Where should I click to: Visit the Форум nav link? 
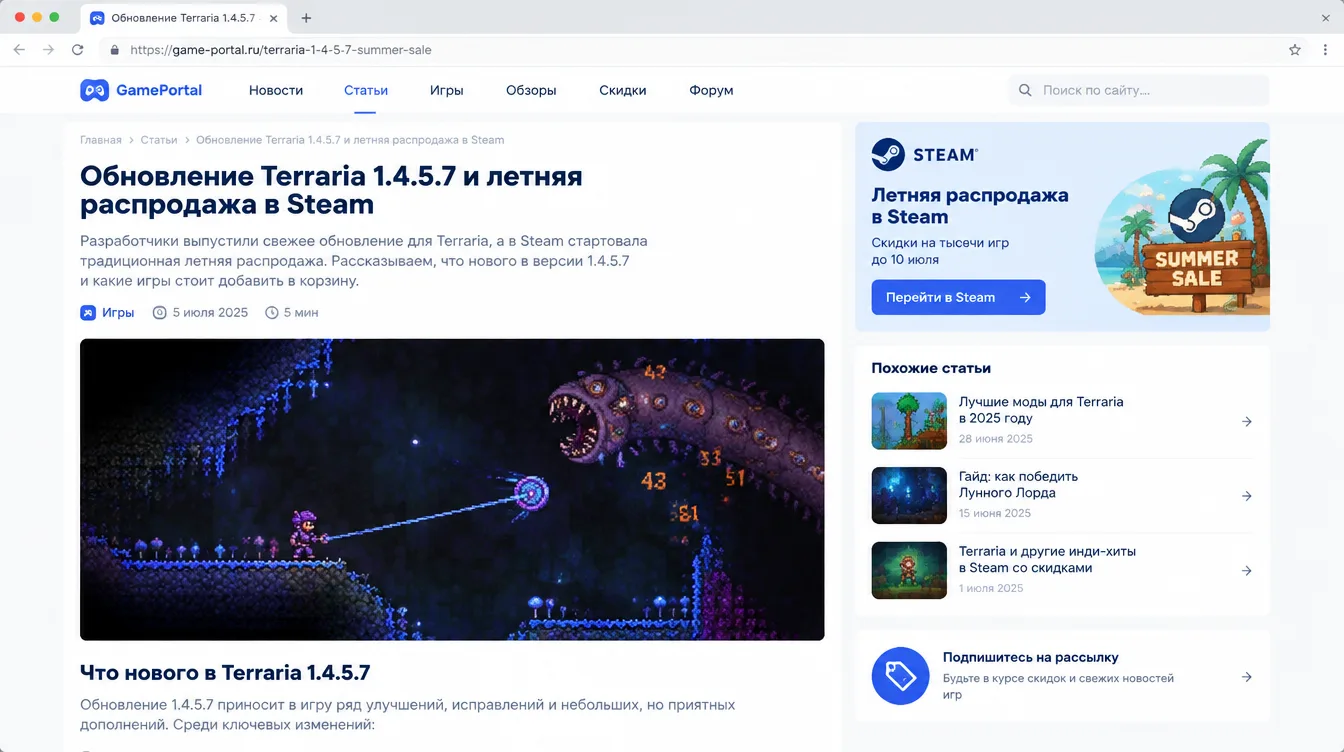pyautogui.click(x=711, y=90)
